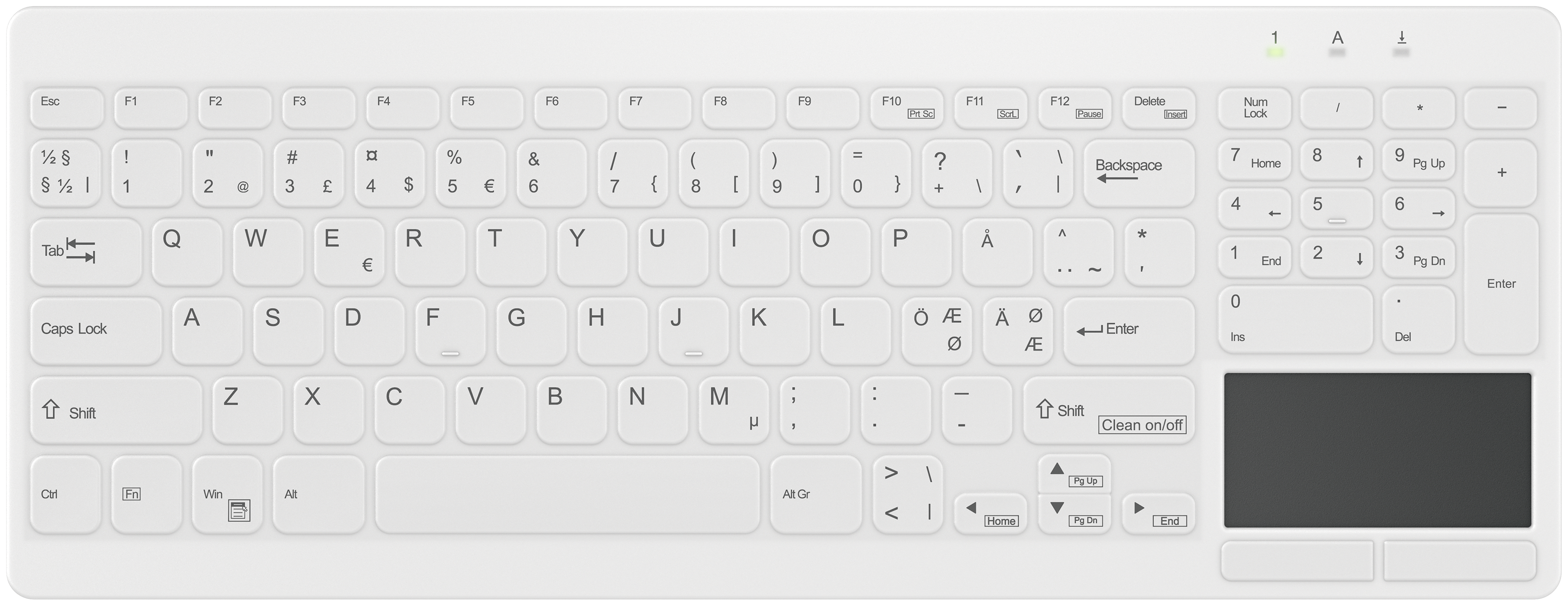Click the left touchpad button
The width and height of the screenshot is (1568, 606).
[1297, 560]
